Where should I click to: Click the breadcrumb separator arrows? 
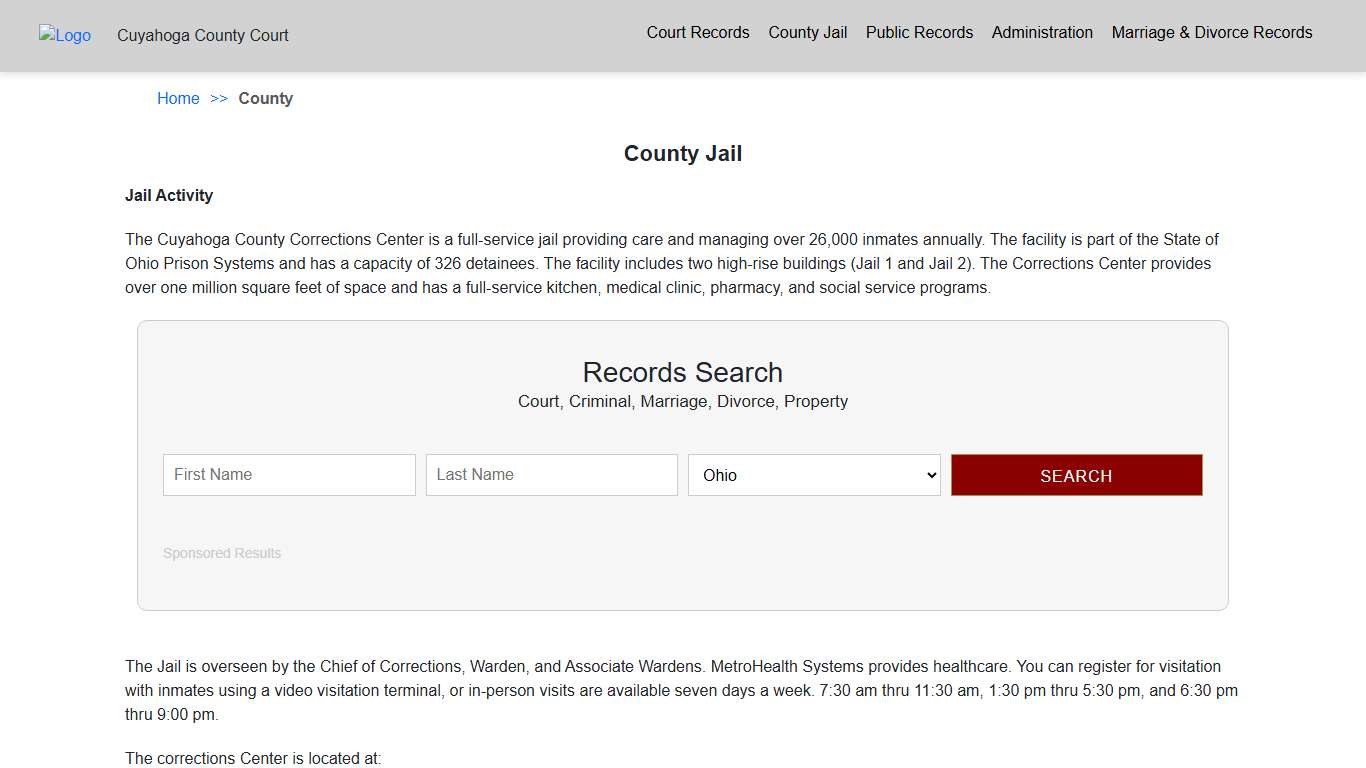(x=219, y=98)
